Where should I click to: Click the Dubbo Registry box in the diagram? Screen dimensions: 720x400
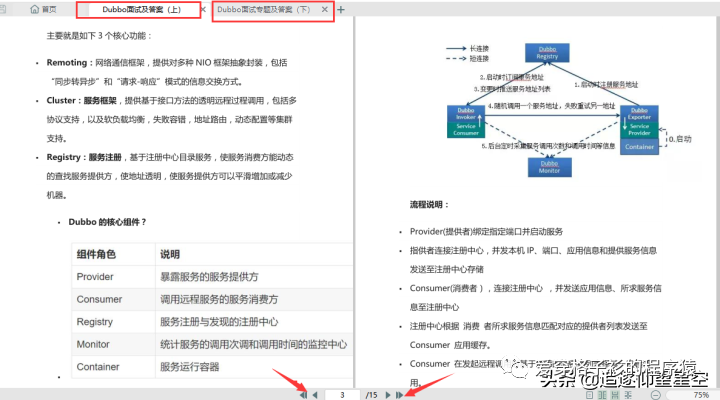[x=547, y=53]
